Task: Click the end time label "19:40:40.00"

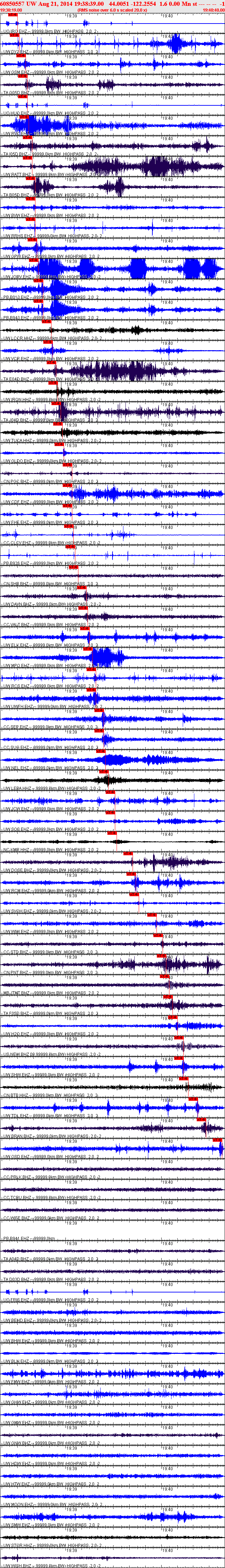Action: 213,10
